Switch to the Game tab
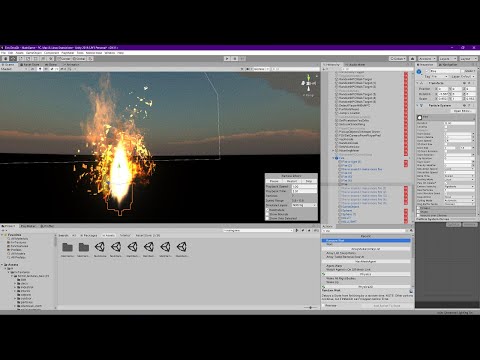480x360 pixels. pyautogui.click(x=52, y=65)
